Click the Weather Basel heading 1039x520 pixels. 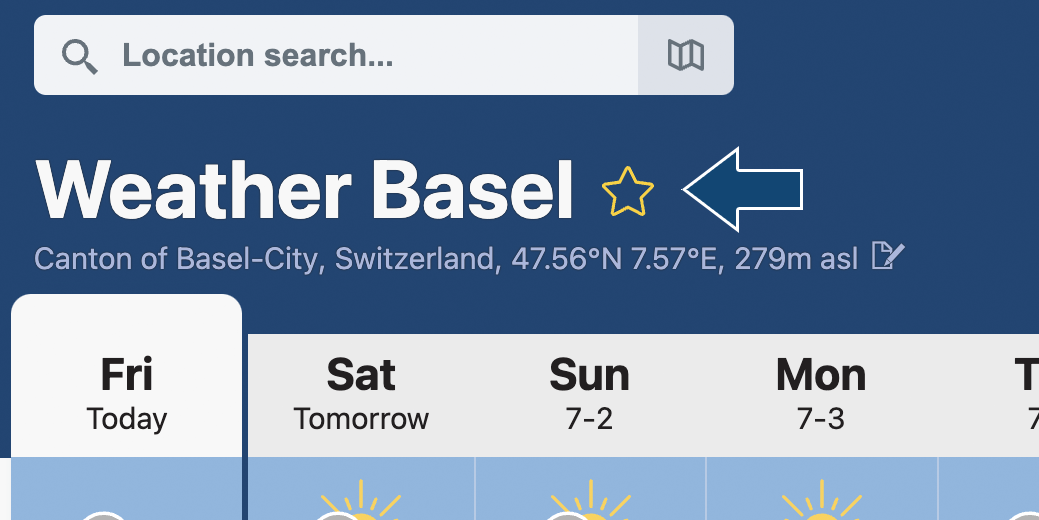coord(304,191)
